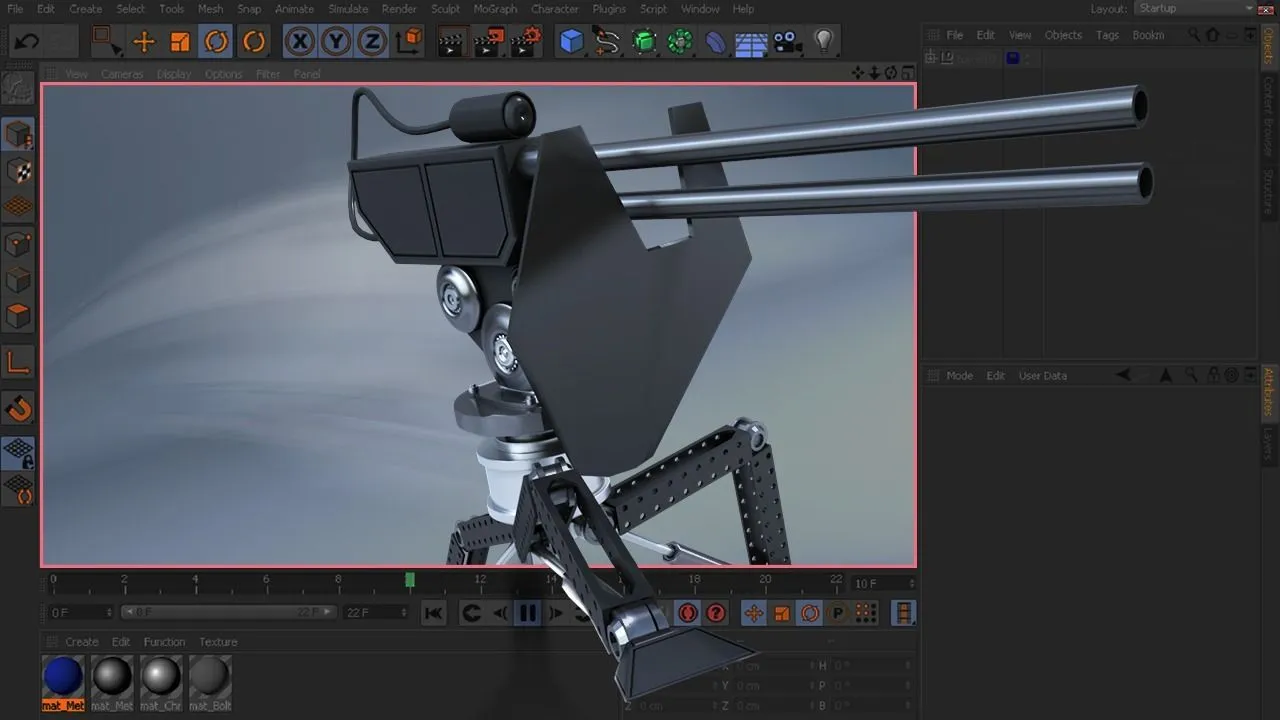
Task: Open the Cameras menu above the viewport
Action: (x=121, y=73)
